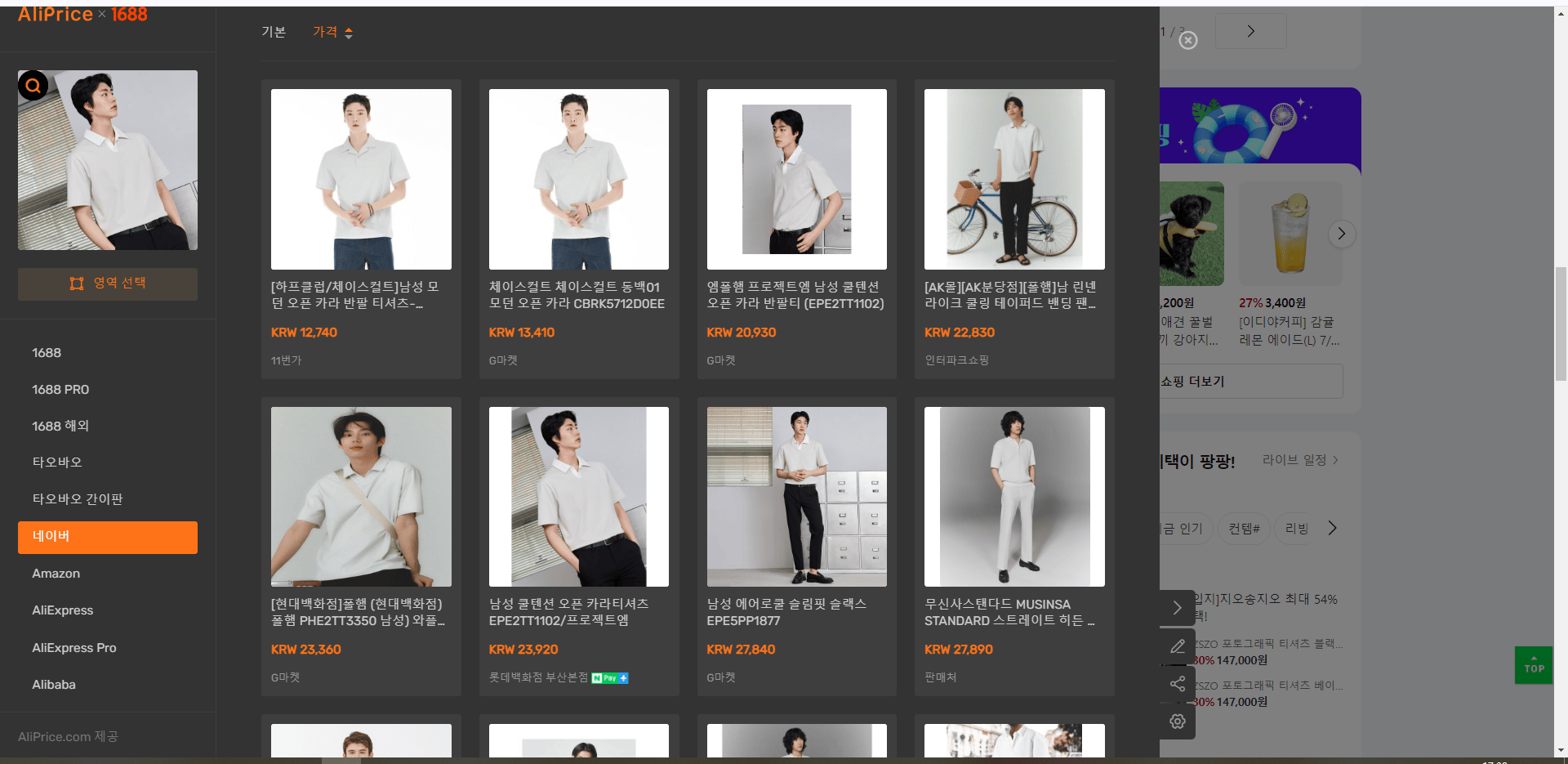Screen dimensions: 1568x764
Task: Select 네이버 in the source list
Action: (108, 537)
